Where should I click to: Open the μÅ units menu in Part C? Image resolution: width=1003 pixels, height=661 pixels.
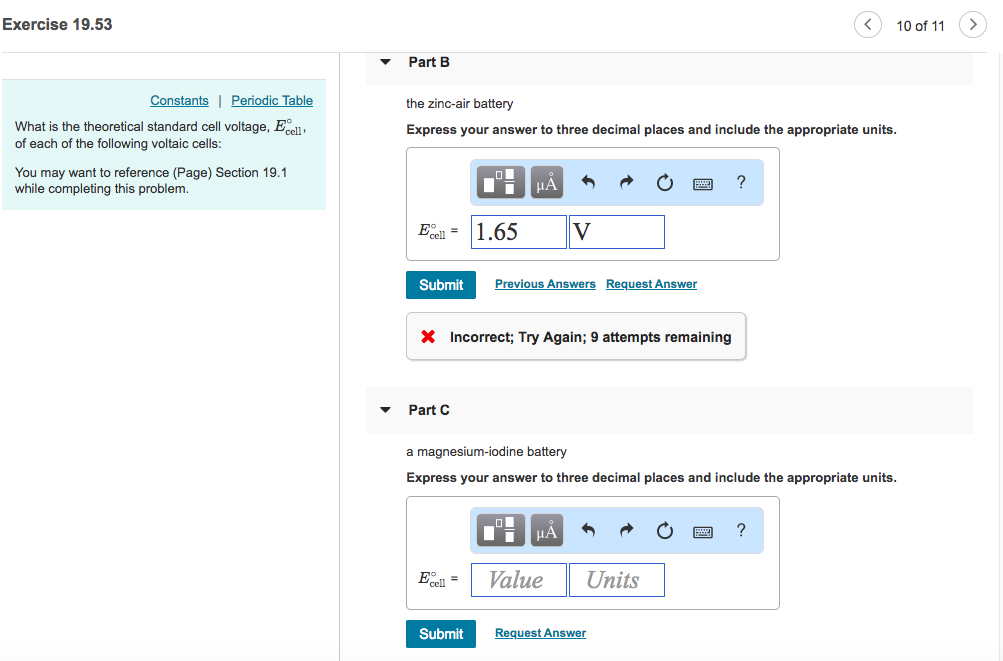pyautogui.click(x=546, y=530)
